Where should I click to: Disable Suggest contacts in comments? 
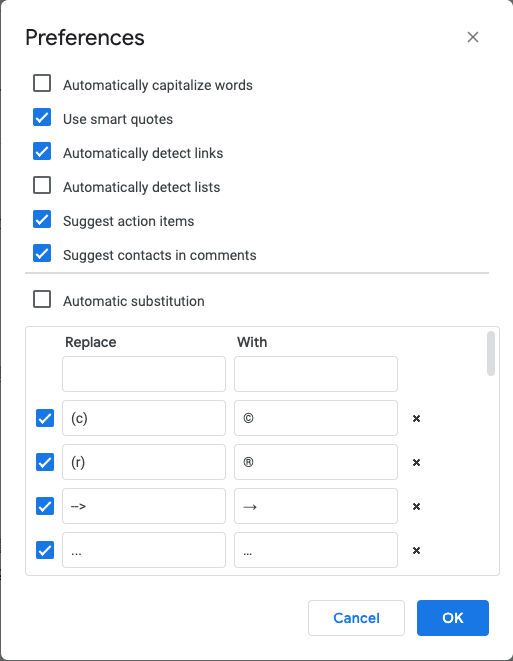42,253
